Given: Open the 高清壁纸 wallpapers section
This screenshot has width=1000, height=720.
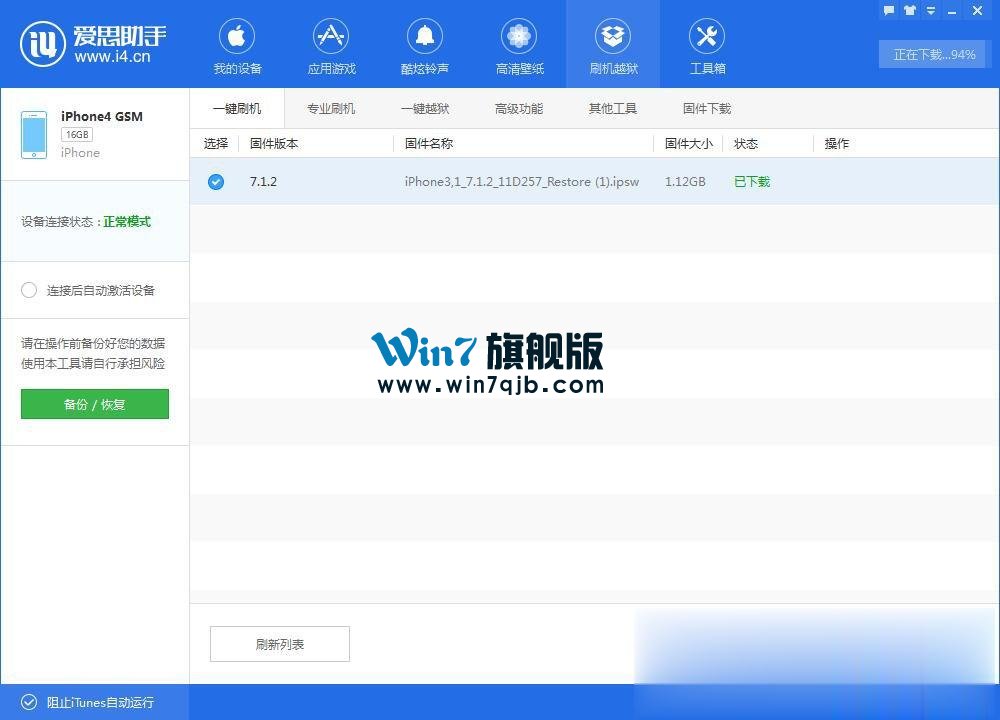Looking at the screenshot, I should pyautogui.click(x=519, y=47).
